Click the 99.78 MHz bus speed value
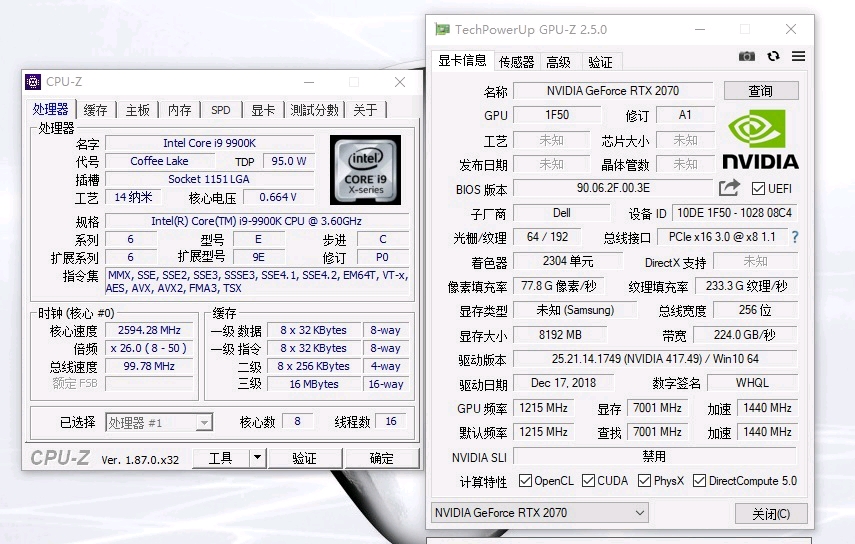 click(x=149, y=366)
